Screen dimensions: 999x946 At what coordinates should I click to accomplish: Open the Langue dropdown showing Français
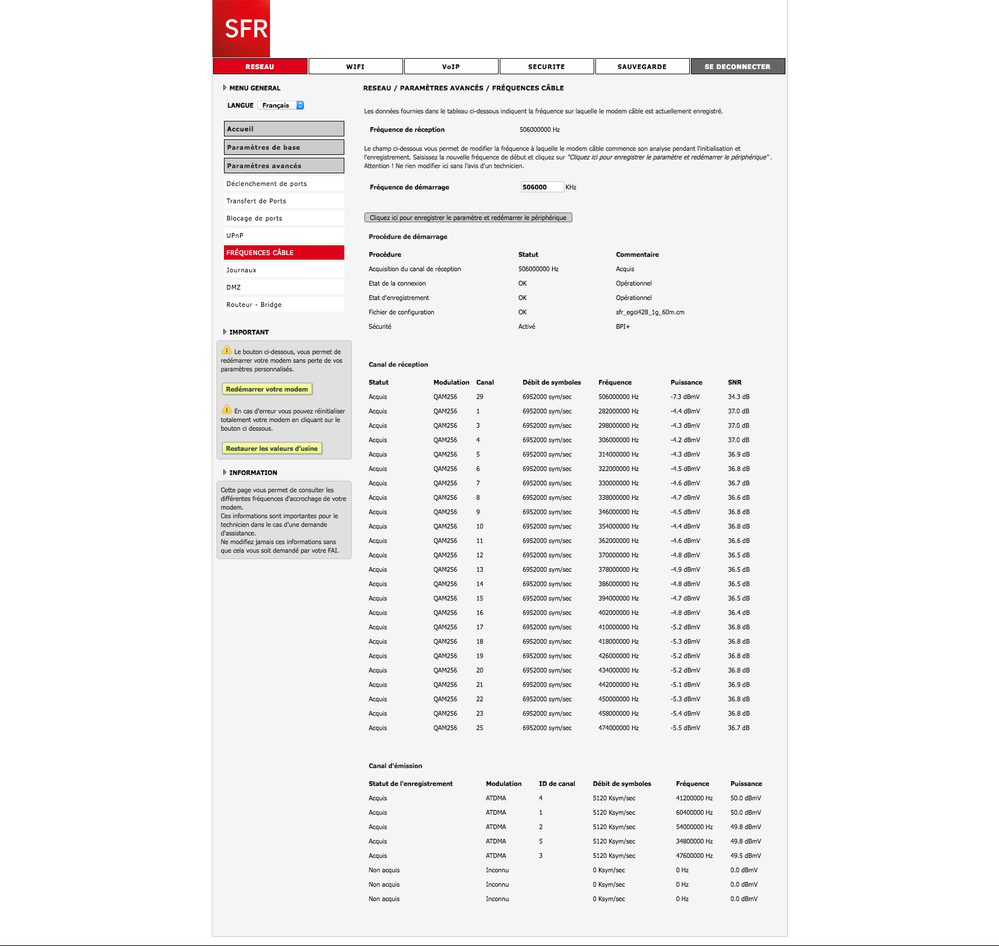(x=279, y=105)
